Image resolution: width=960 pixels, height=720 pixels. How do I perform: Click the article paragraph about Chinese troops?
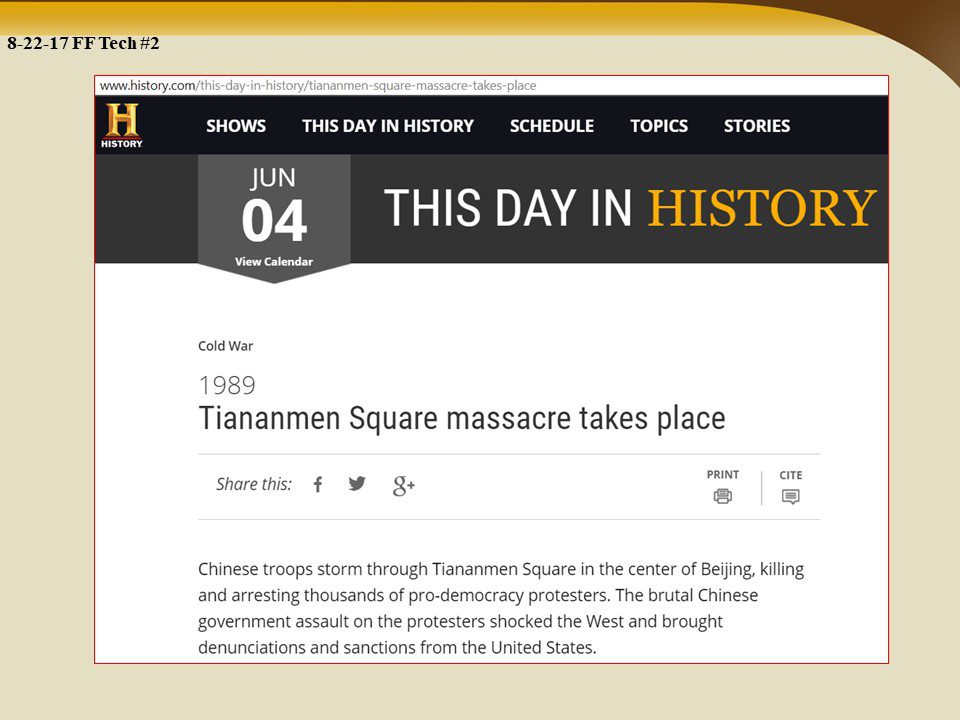point(501,608)
